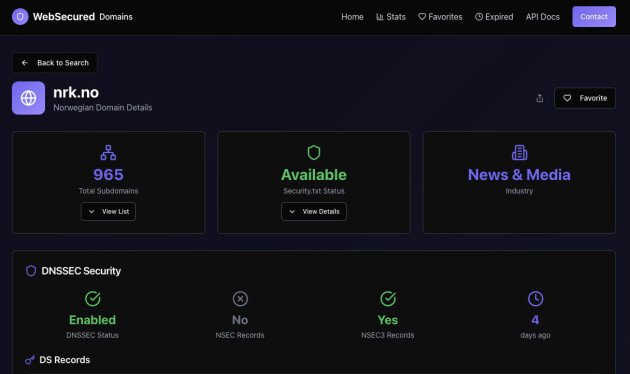
Task: Click the DS Records heading
Action: coord(65,360)
